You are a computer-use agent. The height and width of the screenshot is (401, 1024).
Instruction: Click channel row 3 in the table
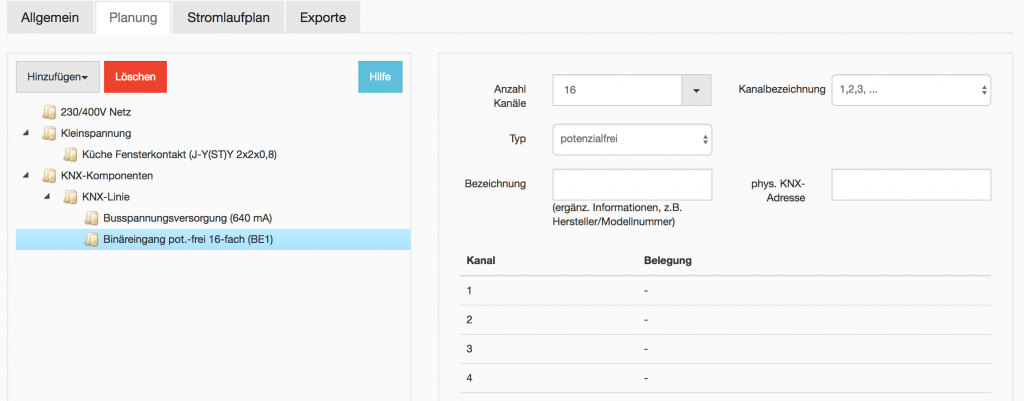[726, 349]
